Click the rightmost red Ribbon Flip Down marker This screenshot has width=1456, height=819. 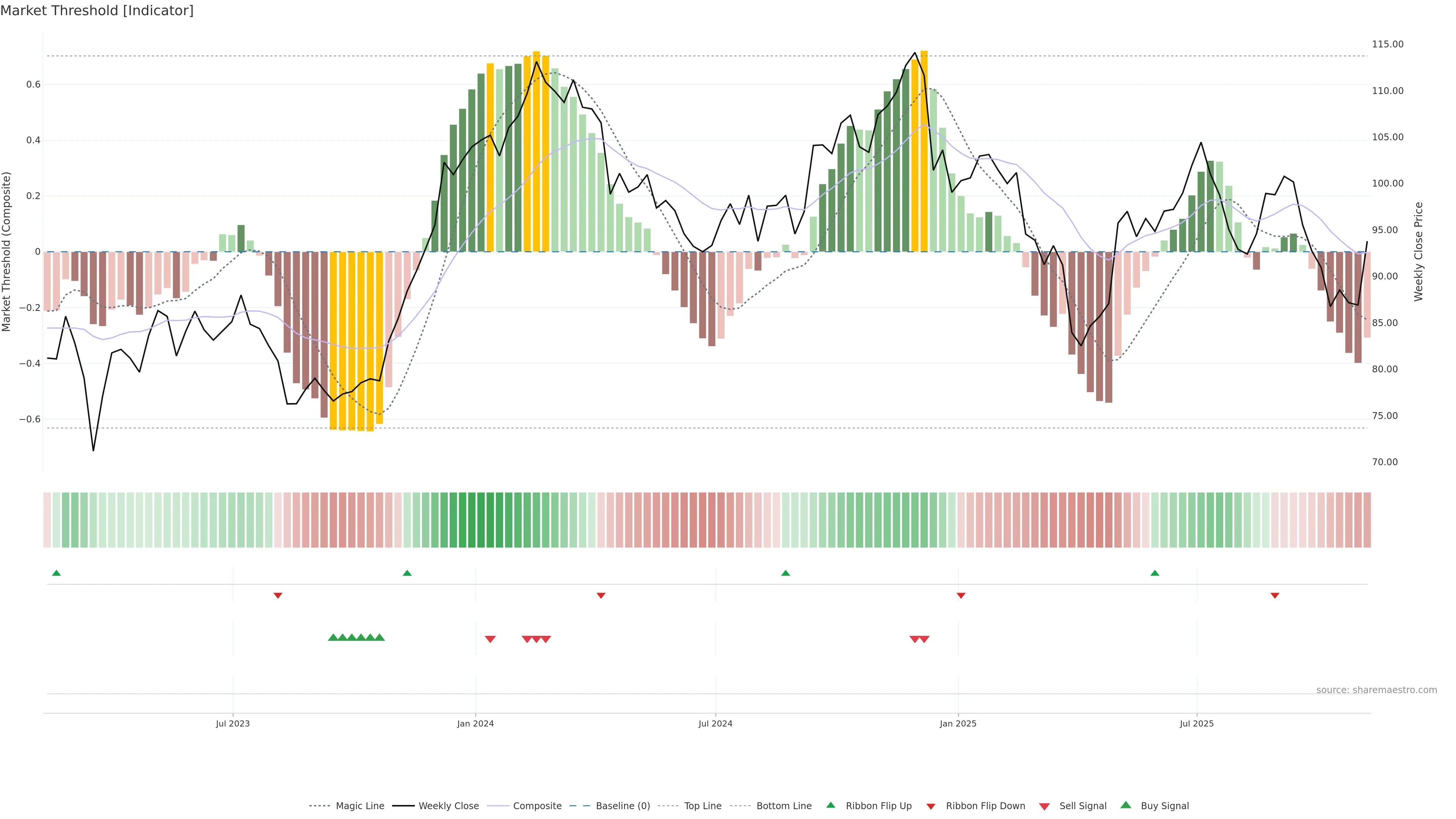[x=1274, y=595]
